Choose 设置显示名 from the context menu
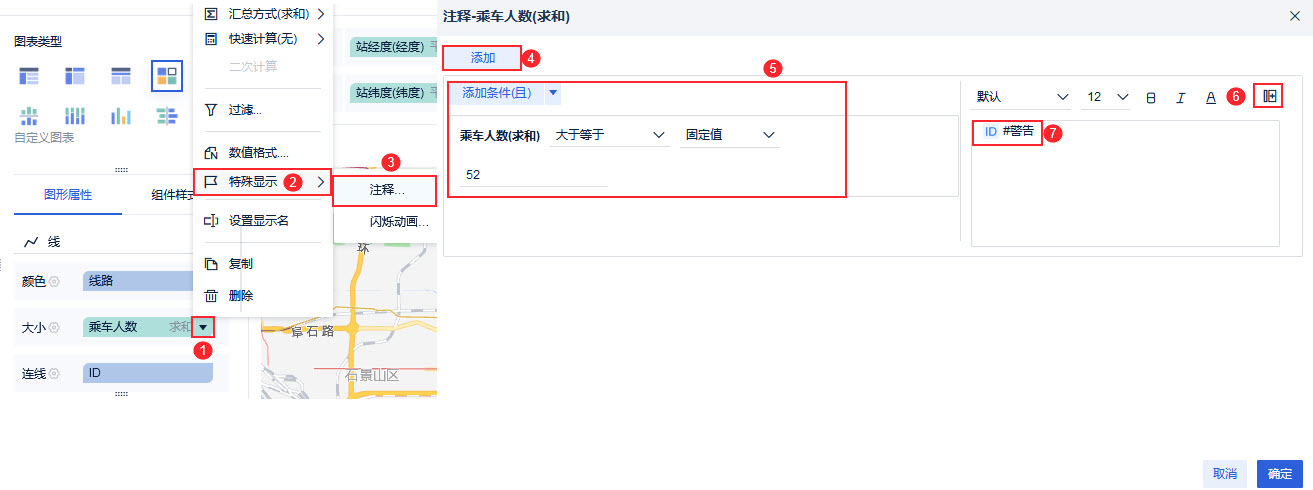1313x490 pixels. coord(263,221)
